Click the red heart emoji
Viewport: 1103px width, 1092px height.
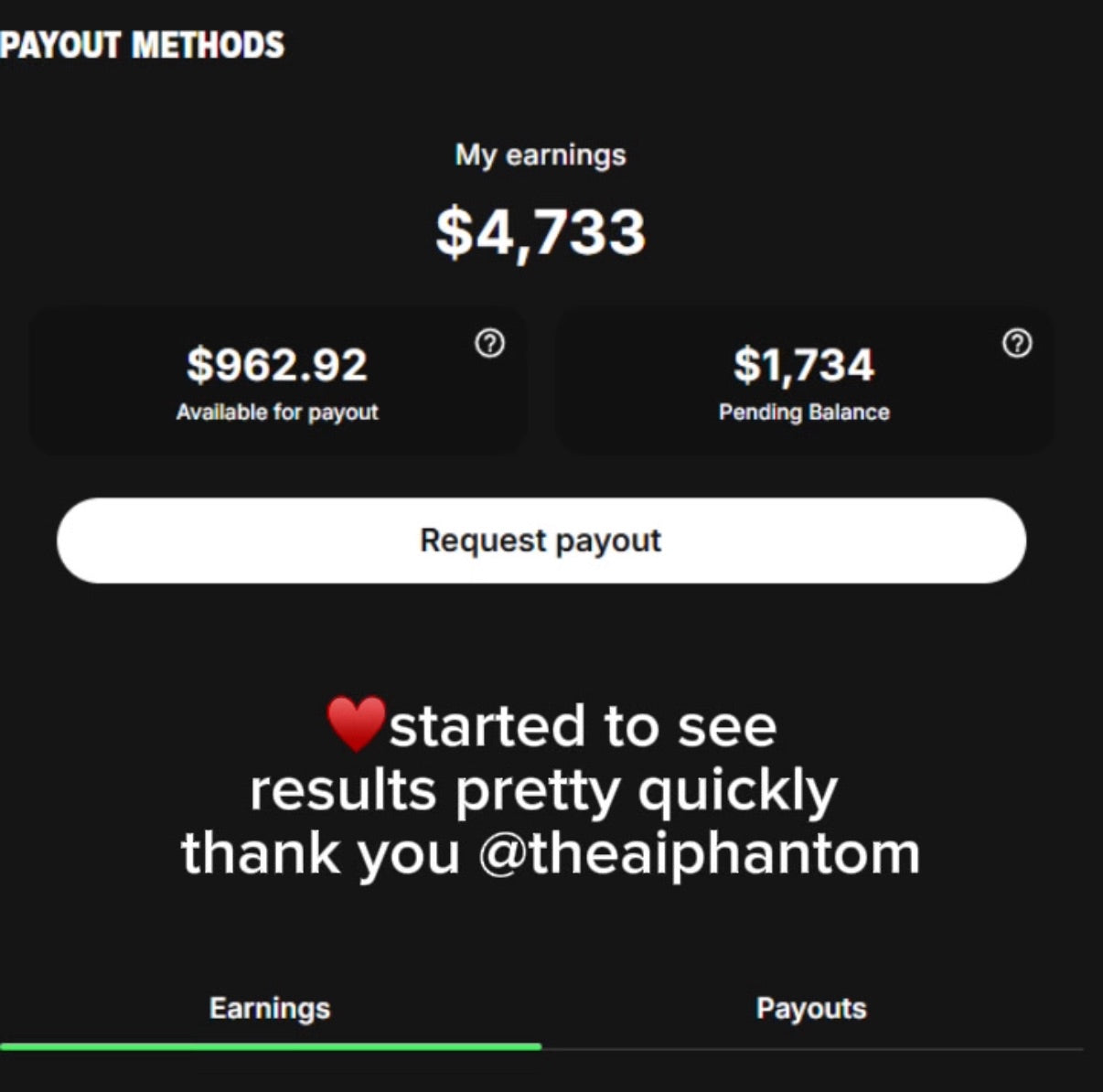(357, 724)
